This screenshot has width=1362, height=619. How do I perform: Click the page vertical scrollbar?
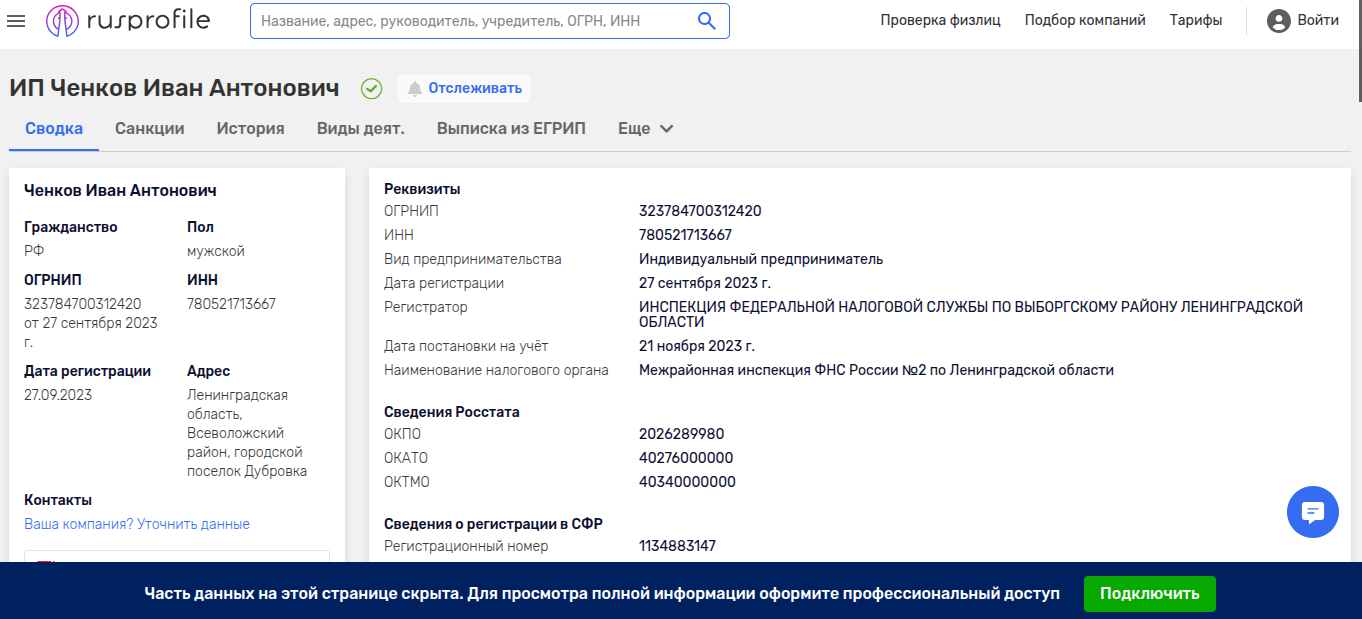pyautogui.click(x=1358, y=50)
